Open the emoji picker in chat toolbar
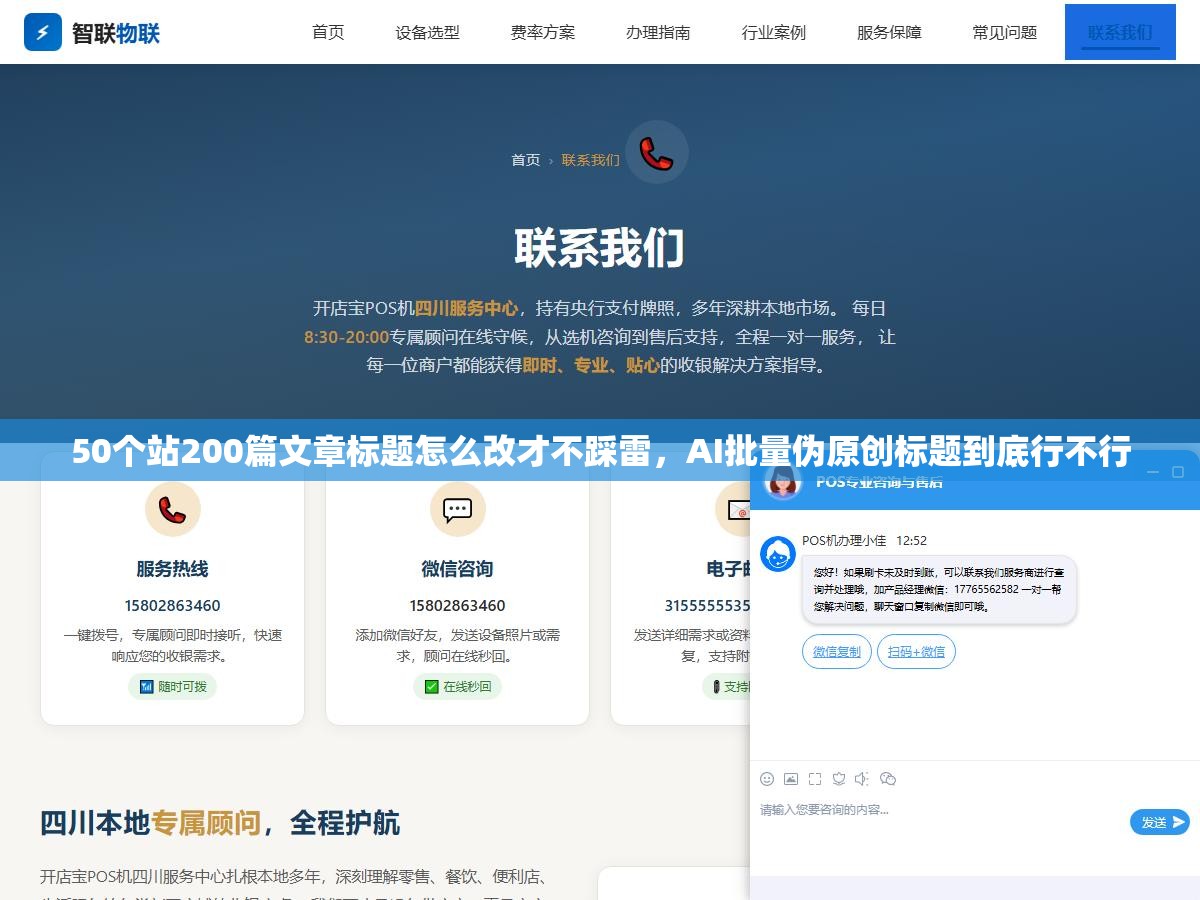Image resolution: width=1200 pixels, height=900 pixels. (767, 779)
